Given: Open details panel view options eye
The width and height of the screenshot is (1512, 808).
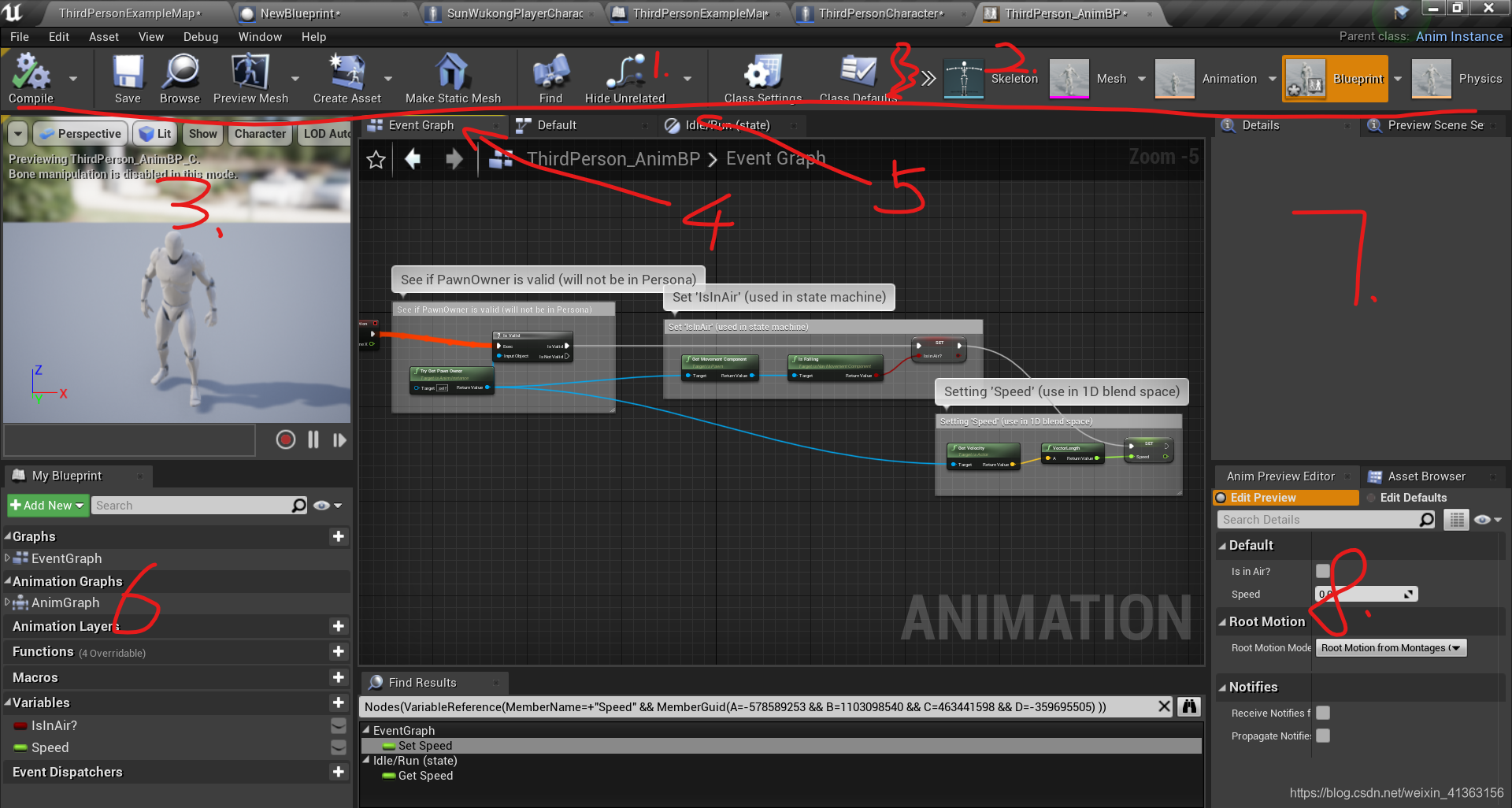Looking at the screenshot, I should click(x=1487, y=520).
